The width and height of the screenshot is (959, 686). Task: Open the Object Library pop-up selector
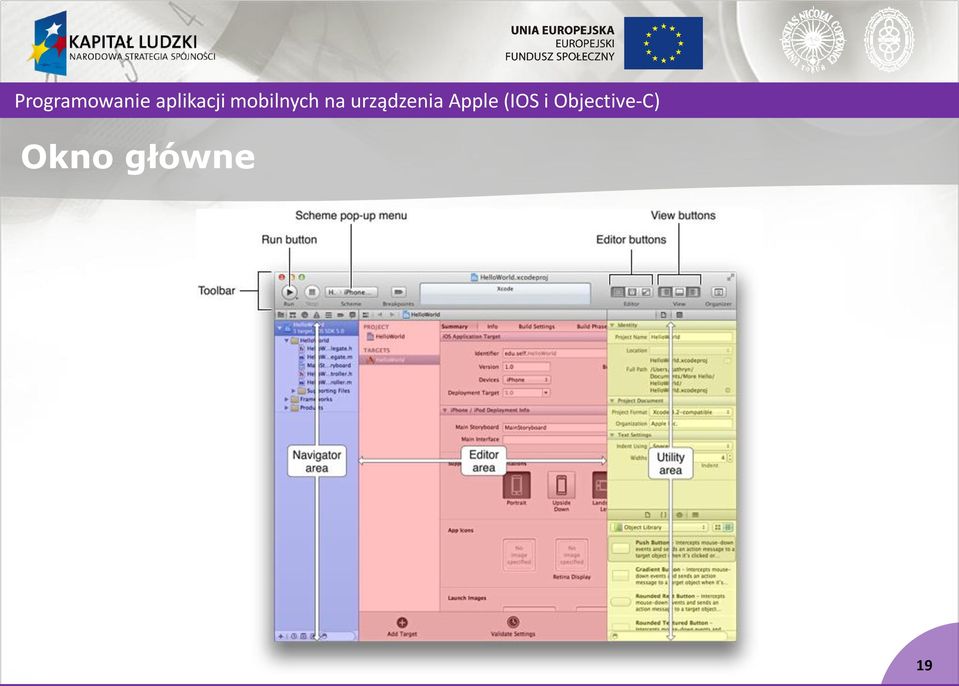click(659, 527)
